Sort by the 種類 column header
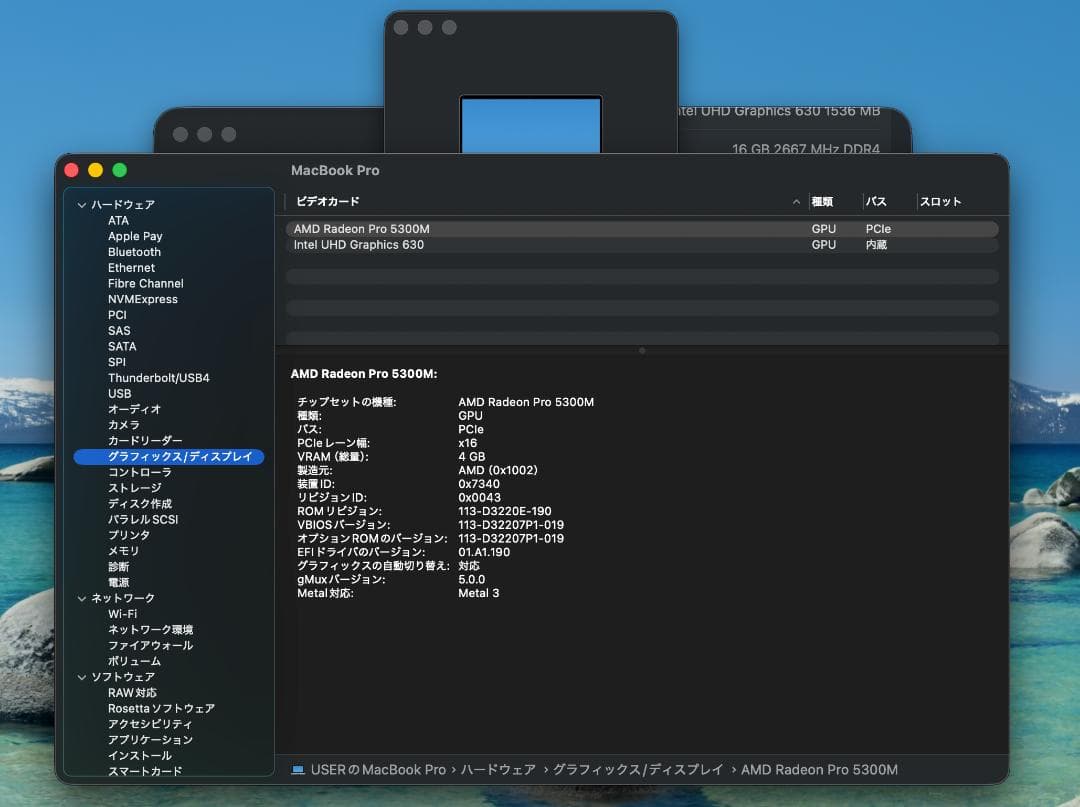The height and width of the screenshot is (807, 1080). [822, 202]
